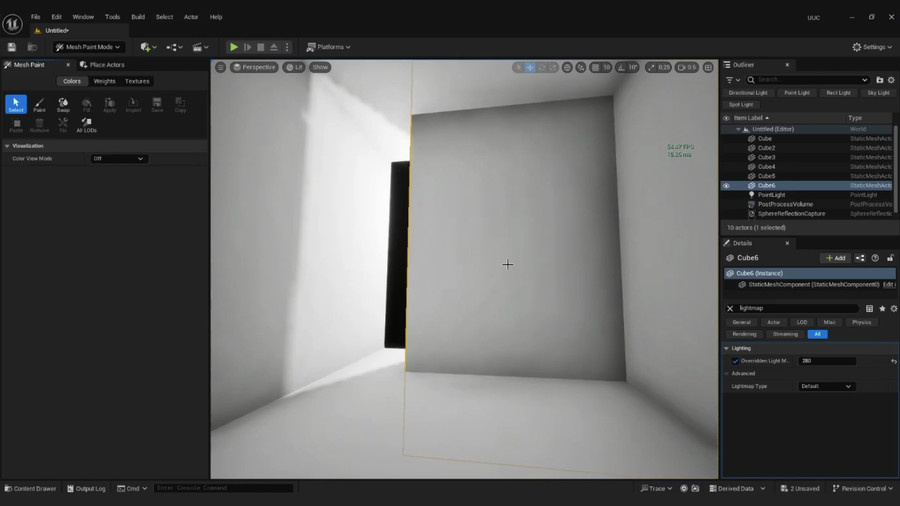Click the Outliner add folder icon
Viewport: 900px width, 506px height.
(879, 80)
